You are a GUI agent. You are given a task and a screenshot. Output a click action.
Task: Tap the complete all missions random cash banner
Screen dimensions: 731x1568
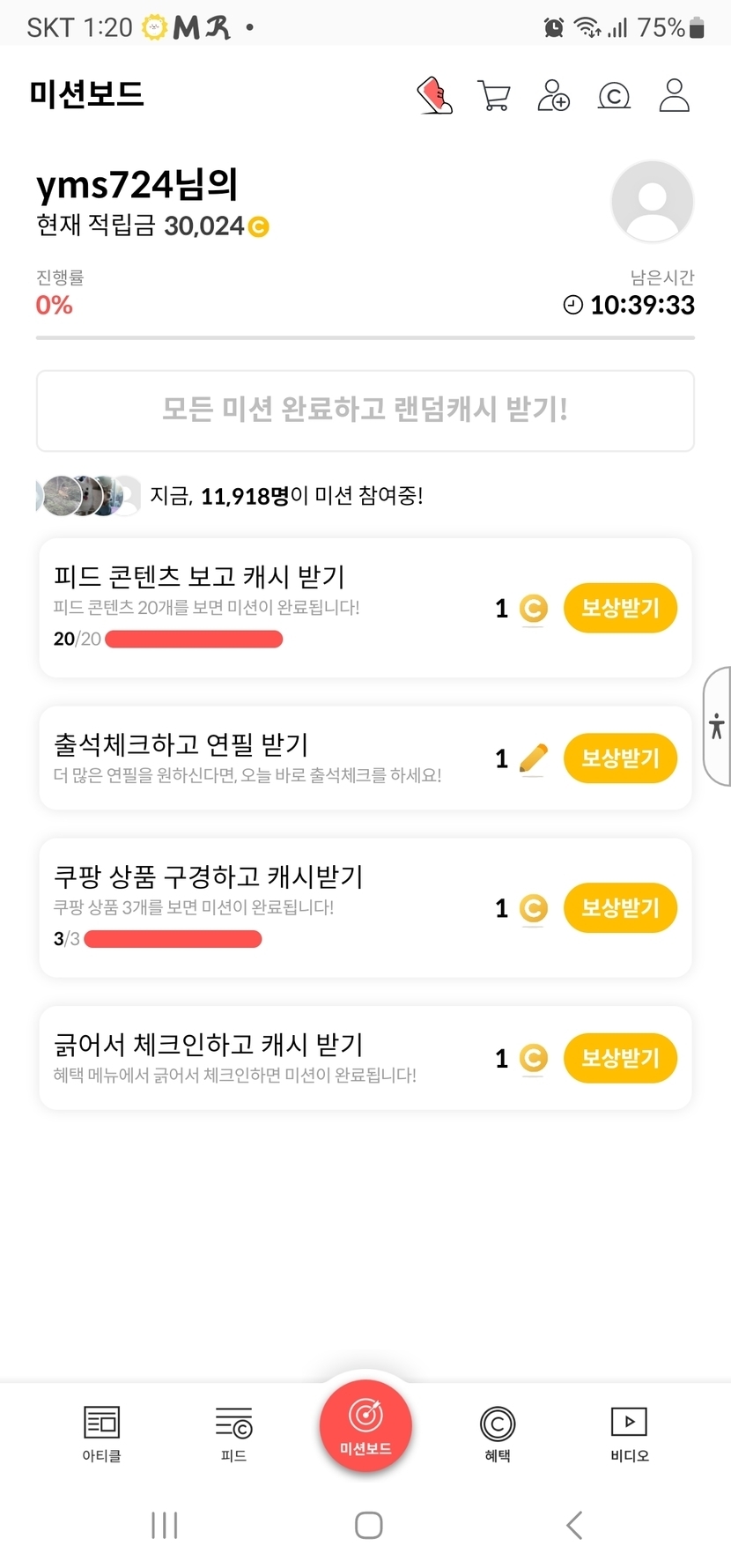tap(365, 410)
